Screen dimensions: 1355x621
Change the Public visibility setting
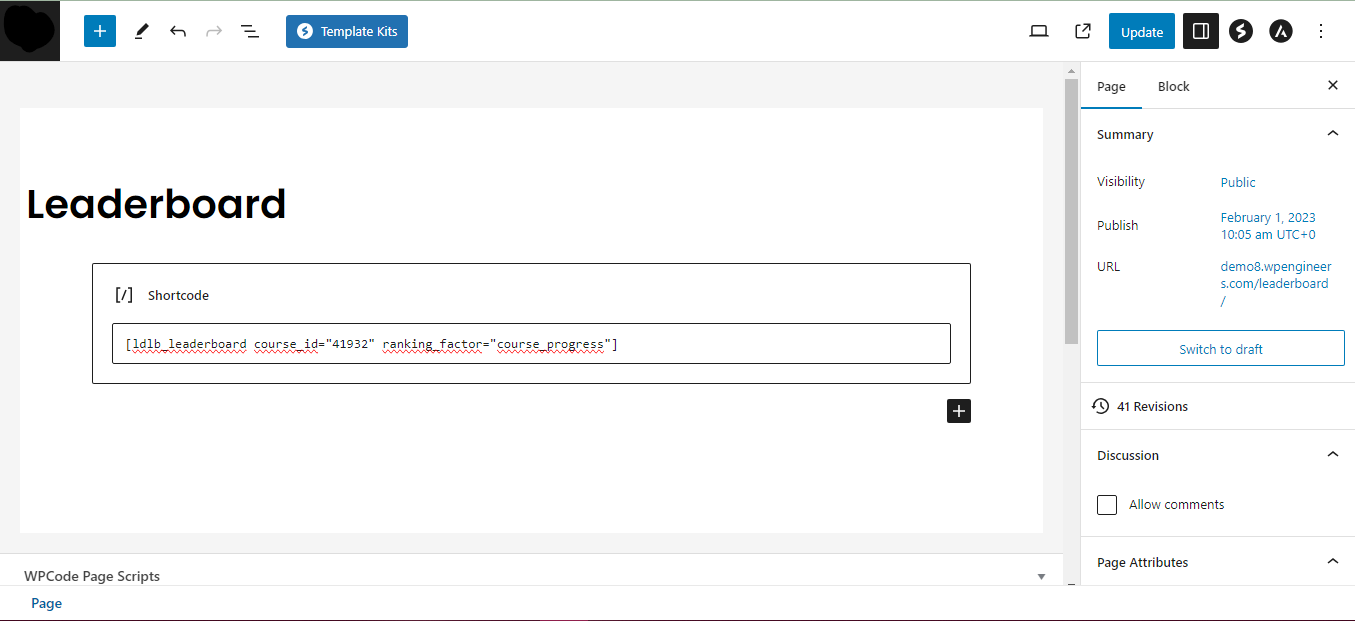[1238, 182]
